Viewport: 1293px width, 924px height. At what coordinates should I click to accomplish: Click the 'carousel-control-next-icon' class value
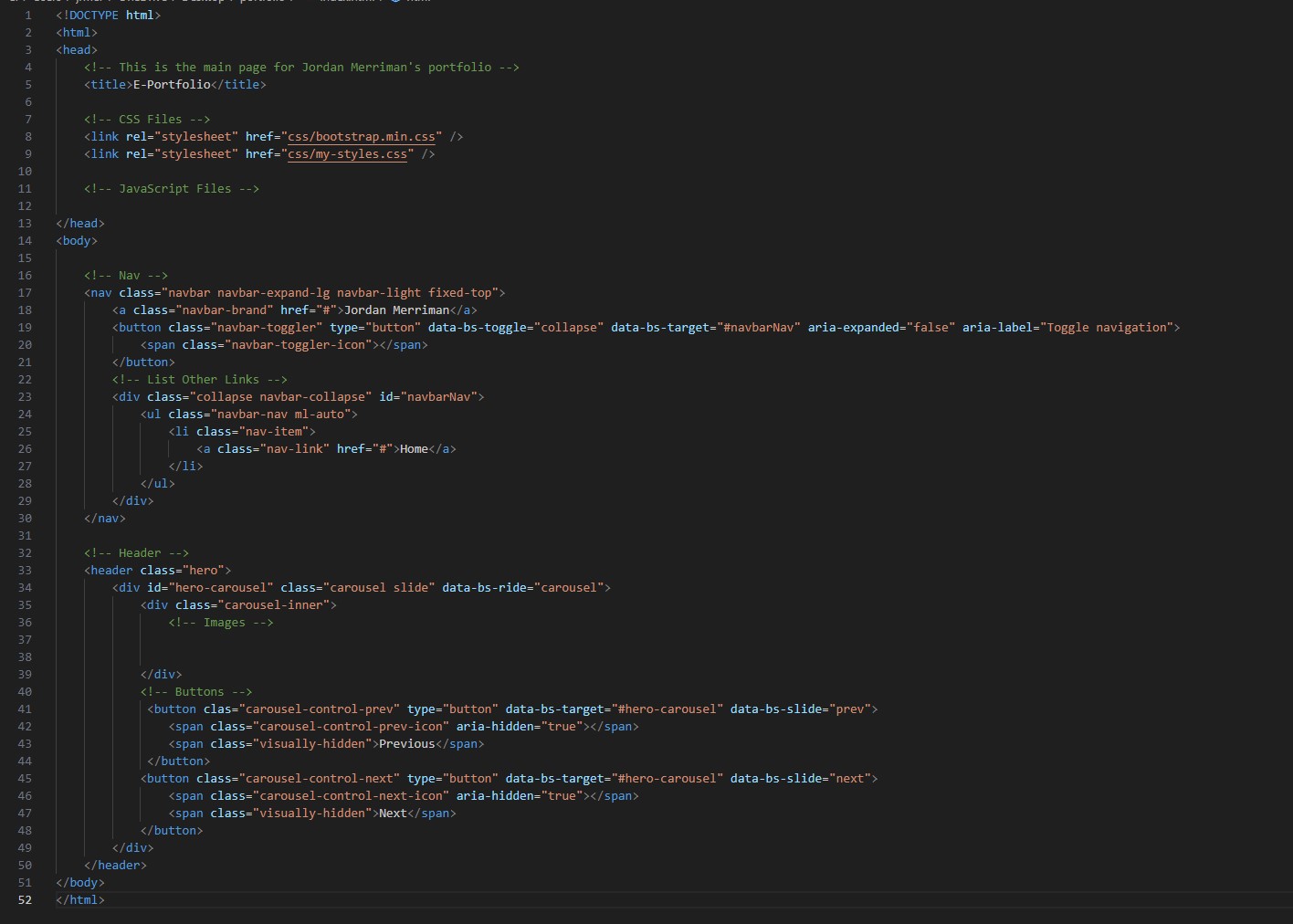pyautogui.click(x=351, y=796)
